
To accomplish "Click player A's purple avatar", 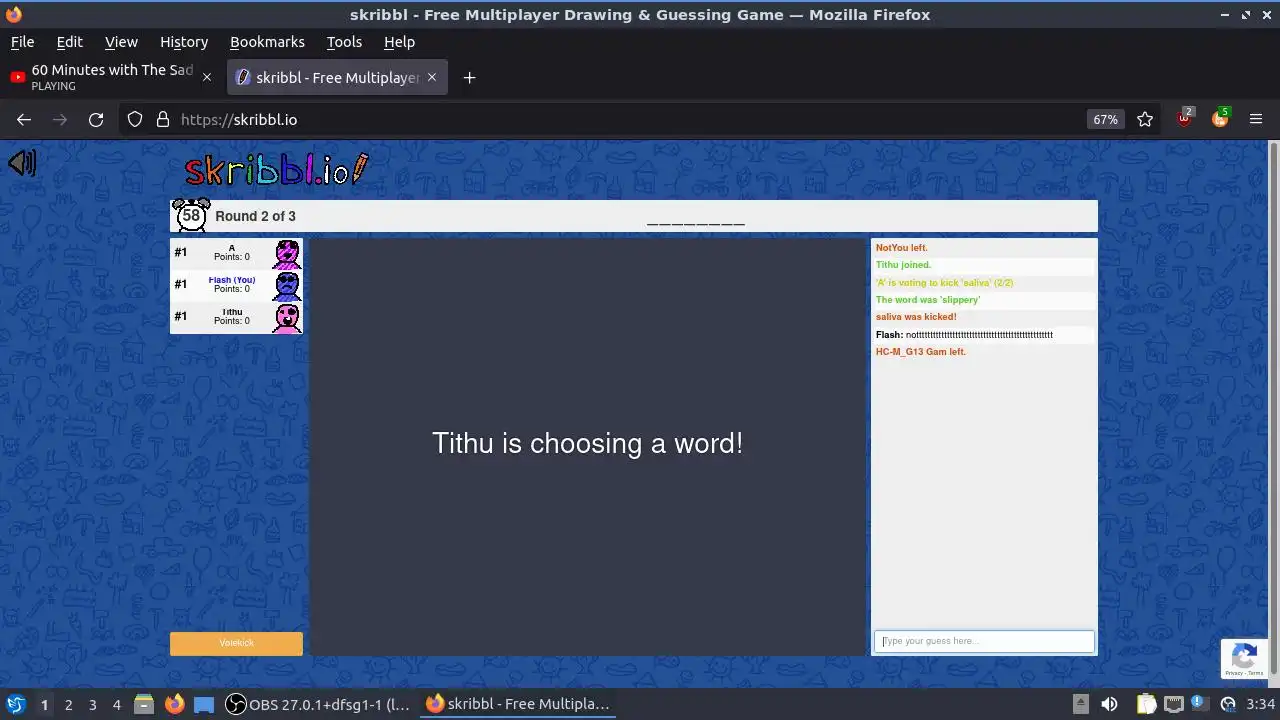I will click(287, 254).
